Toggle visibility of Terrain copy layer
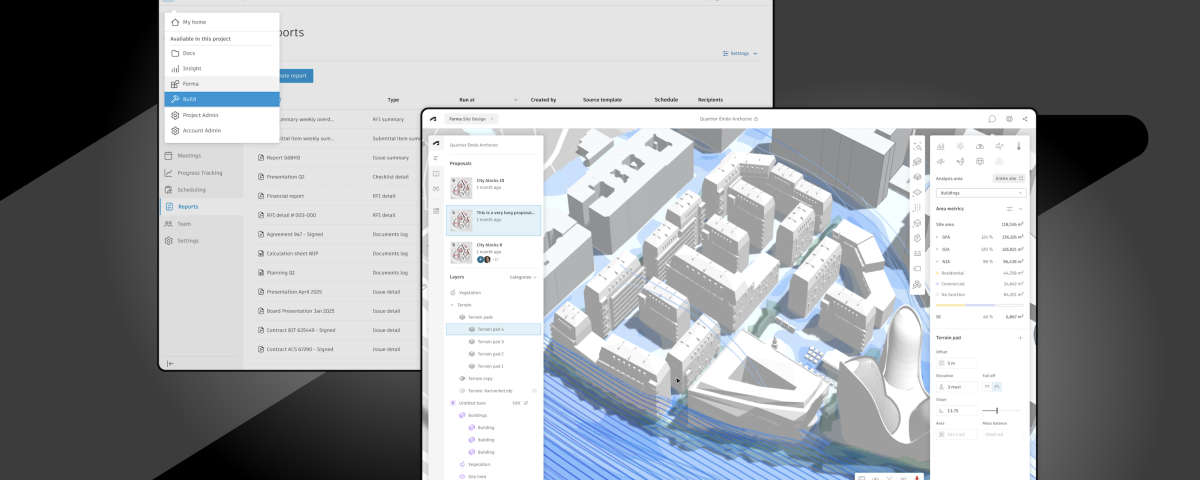The height and width of the screenshot is (480, 1200). (461, 379)
